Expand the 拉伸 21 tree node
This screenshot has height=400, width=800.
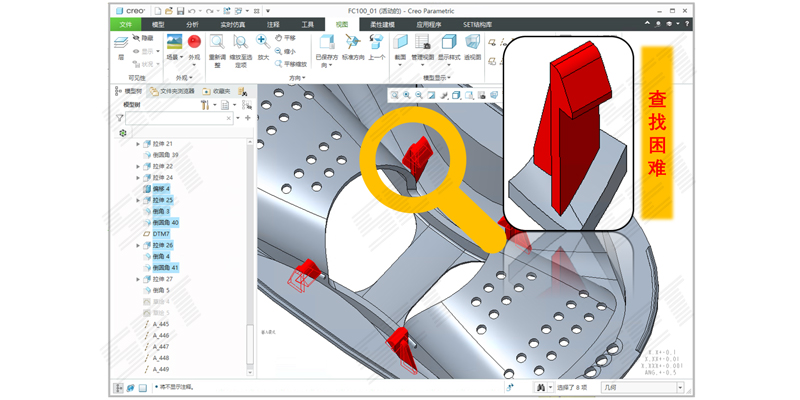tap(138, 144)
